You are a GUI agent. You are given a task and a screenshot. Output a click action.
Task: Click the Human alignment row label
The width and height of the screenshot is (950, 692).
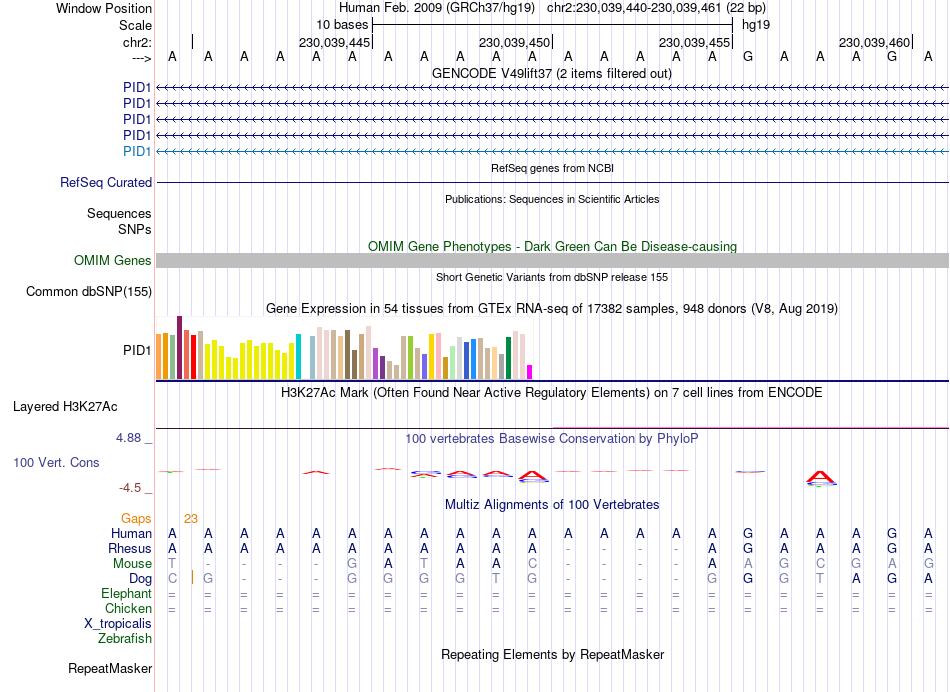[131, 533]
